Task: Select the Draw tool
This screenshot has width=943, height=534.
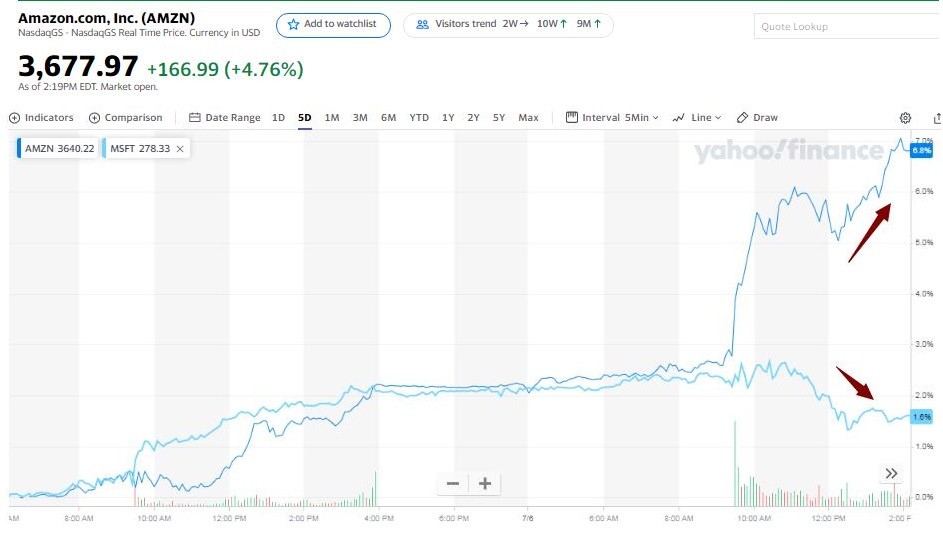Action: pyautogui.click(x=757, y=118)
